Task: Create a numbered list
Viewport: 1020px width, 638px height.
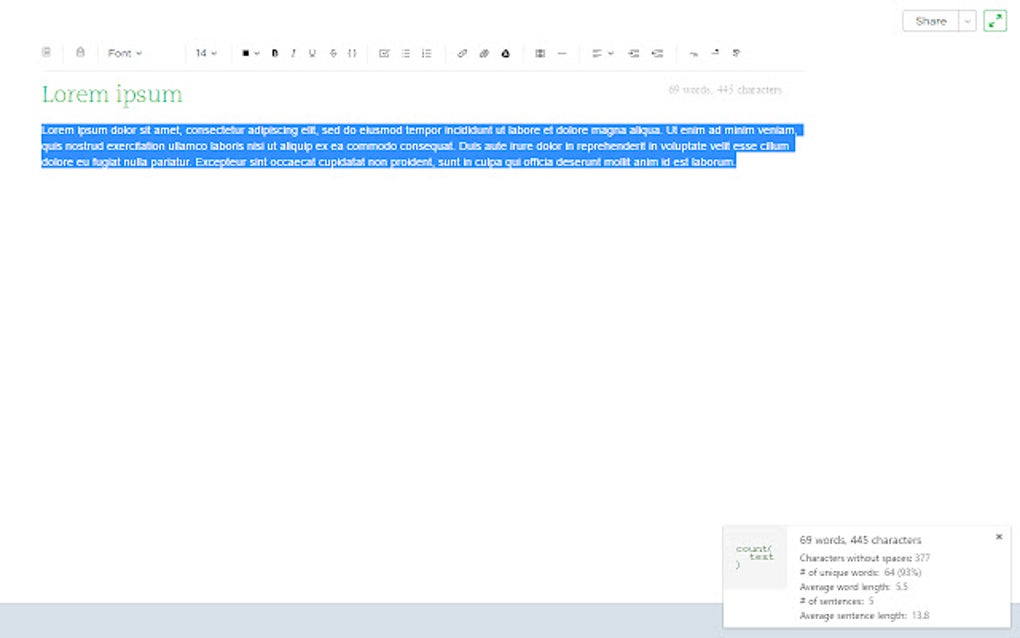Action: 425,53
